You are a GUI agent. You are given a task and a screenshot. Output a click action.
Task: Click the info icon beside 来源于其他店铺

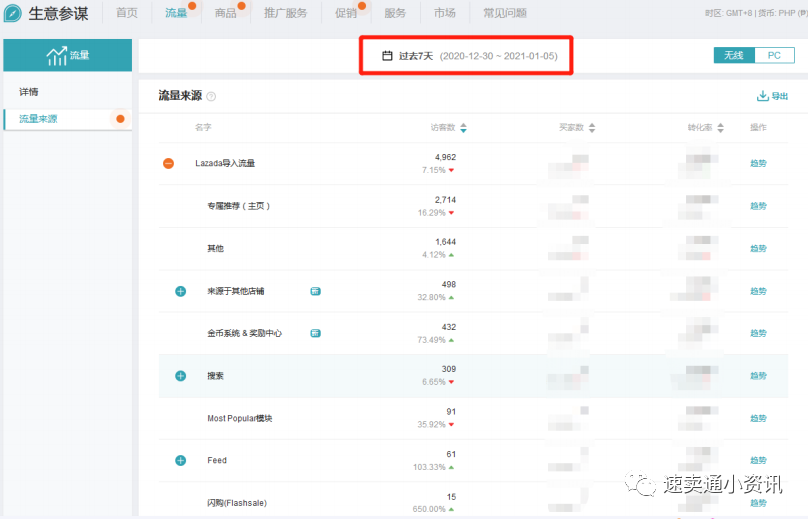pyautogui.click(x=315, y=291)
